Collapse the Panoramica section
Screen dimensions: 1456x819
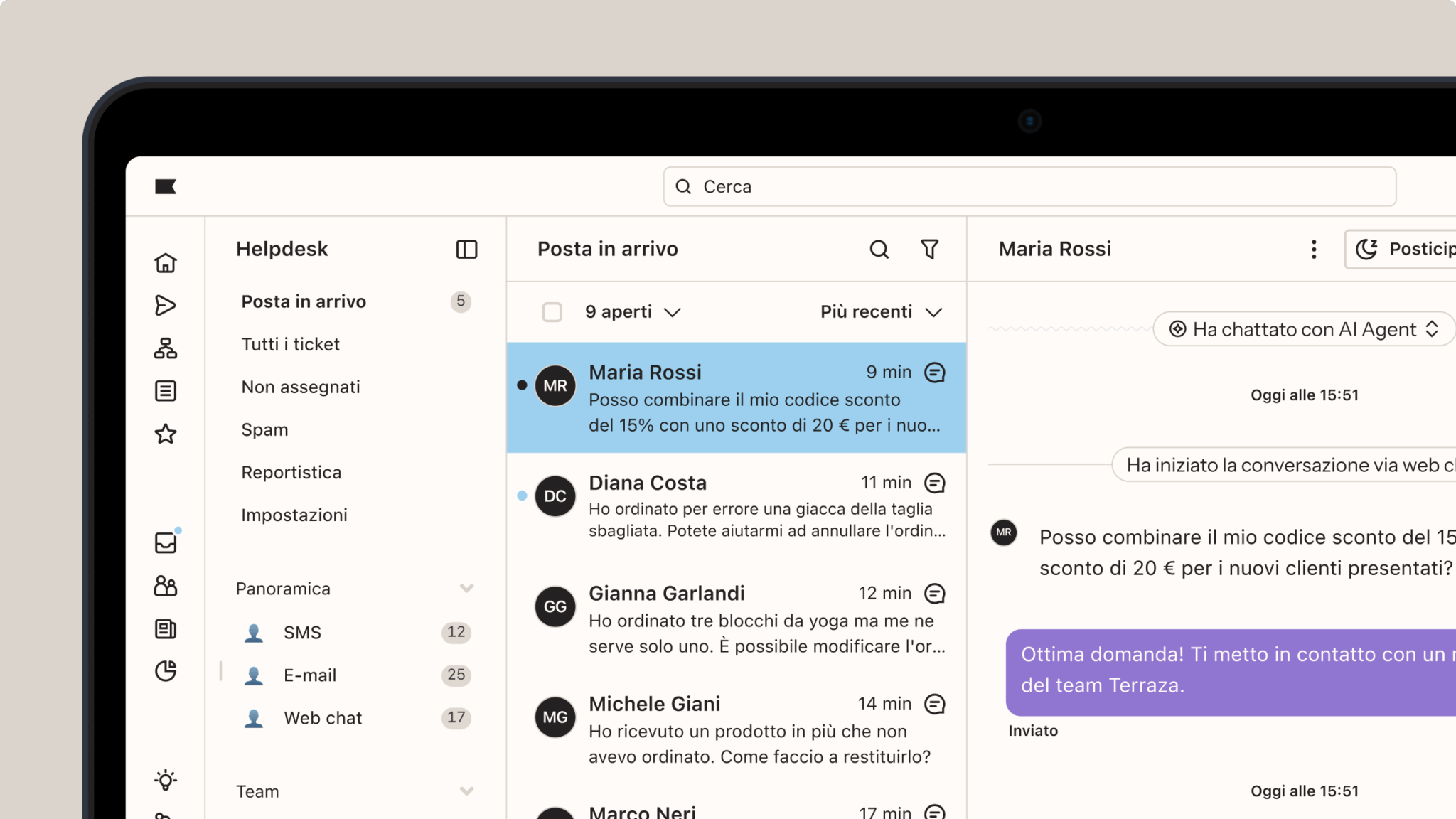466,588
